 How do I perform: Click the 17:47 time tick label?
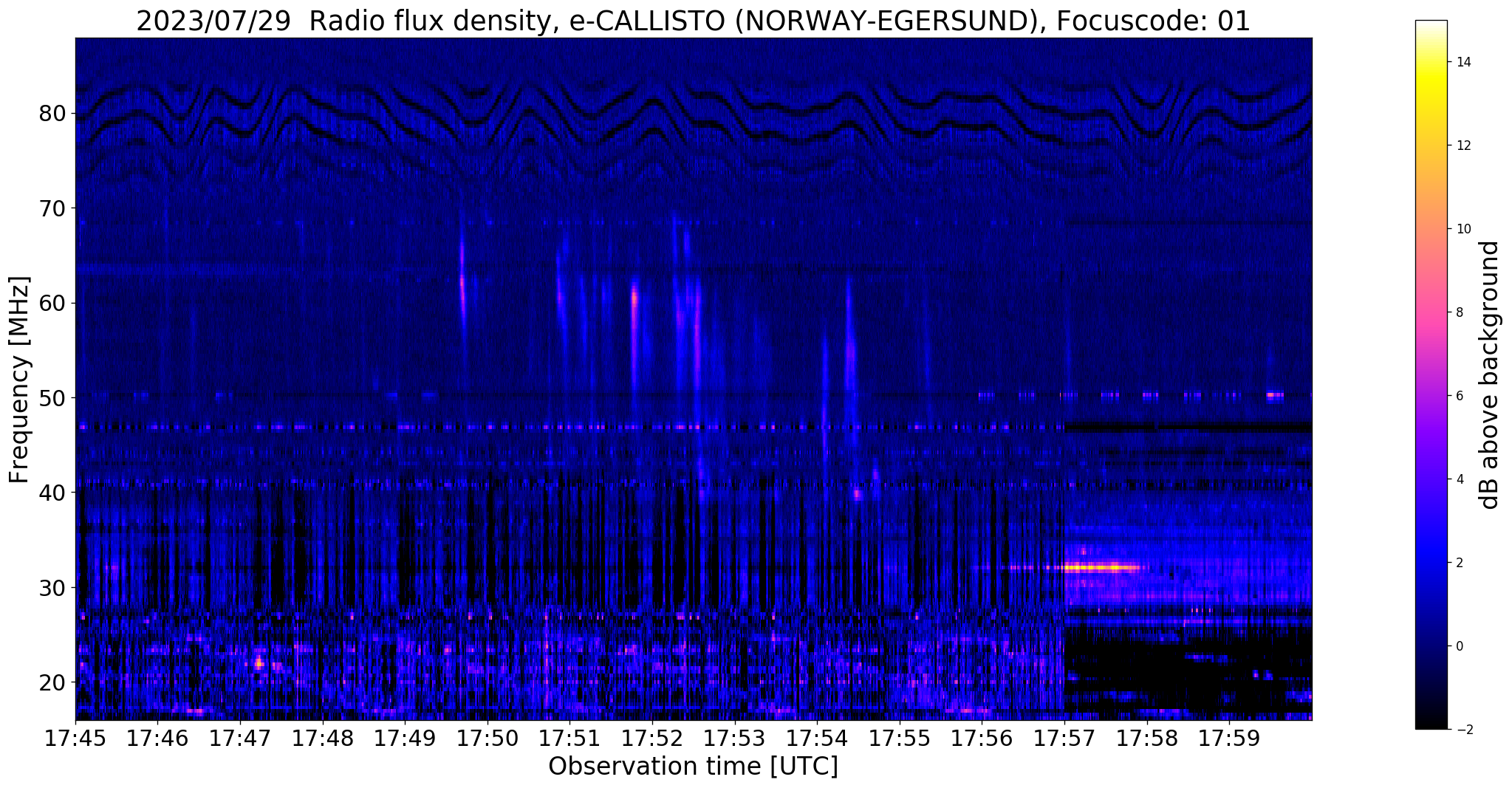pyautogui.click(x=240, y=739)
